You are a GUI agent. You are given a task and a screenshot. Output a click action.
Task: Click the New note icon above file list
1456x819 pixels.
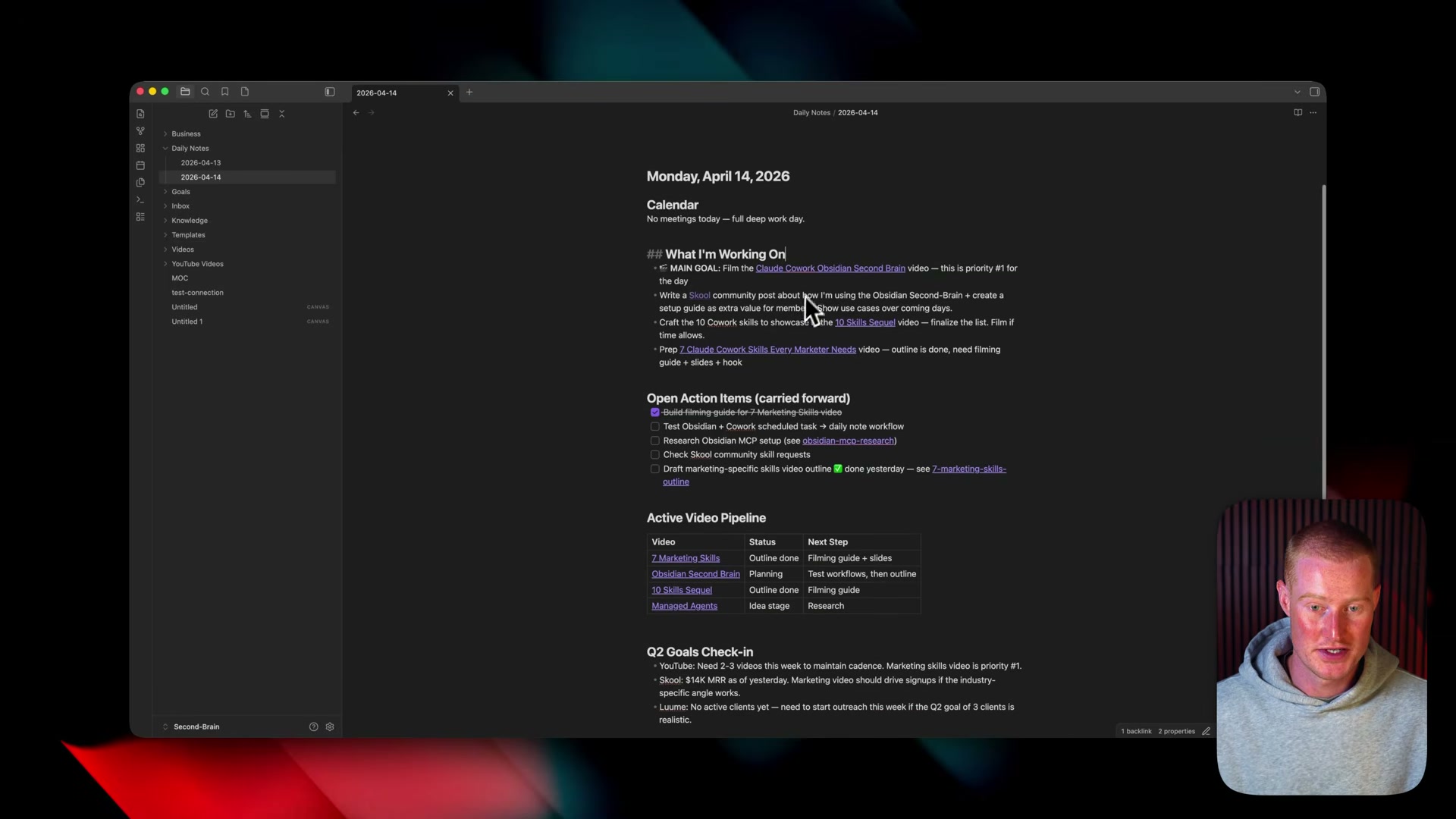click(x=213, y=113)
